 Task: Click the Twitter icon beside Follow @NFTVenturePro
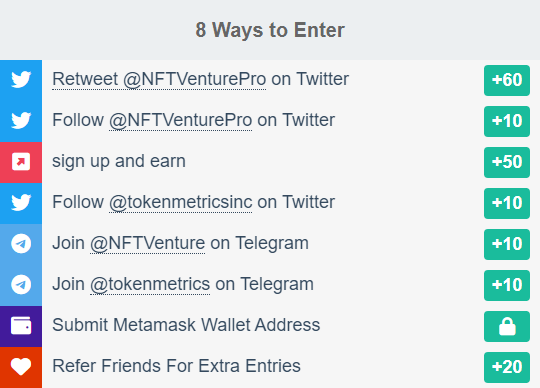pyautogui.click(x=21, y=120)
